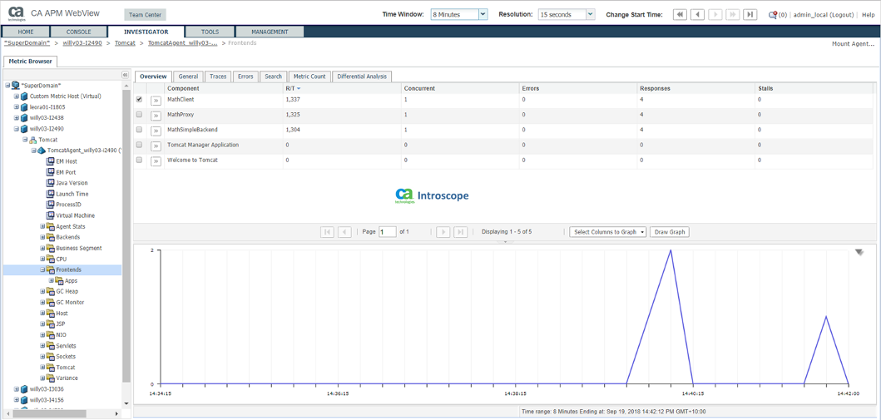Screen dimensions: 881x420
Task: Click the Team Center button
Action: pos(145,15)
